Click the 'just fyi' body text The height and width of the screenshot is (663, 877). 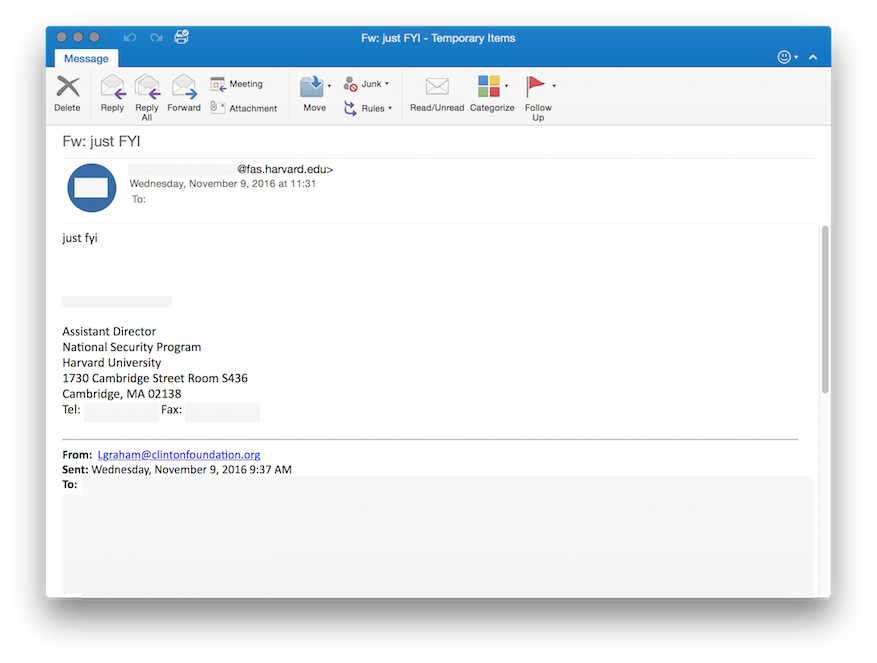[x=80, y=238]
